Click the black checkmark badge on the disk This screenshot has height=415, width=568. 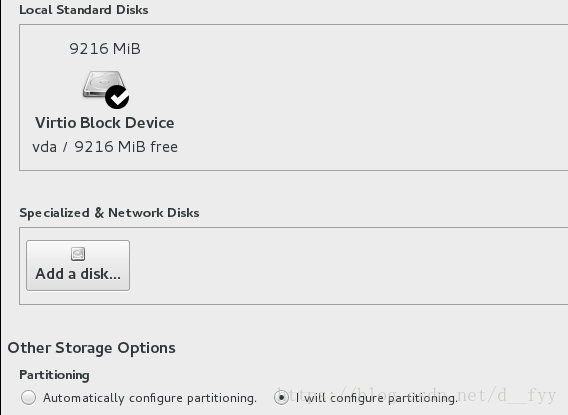pyautogui.click(x=117, y=97)
